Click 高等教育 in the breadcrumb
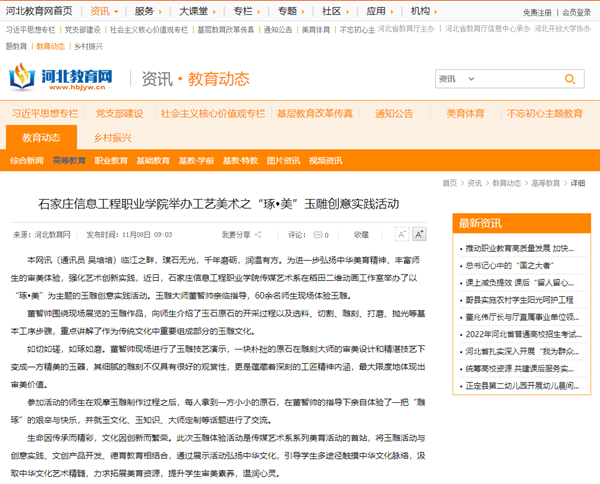Viewport: 600px width, 484px height. 546,183
